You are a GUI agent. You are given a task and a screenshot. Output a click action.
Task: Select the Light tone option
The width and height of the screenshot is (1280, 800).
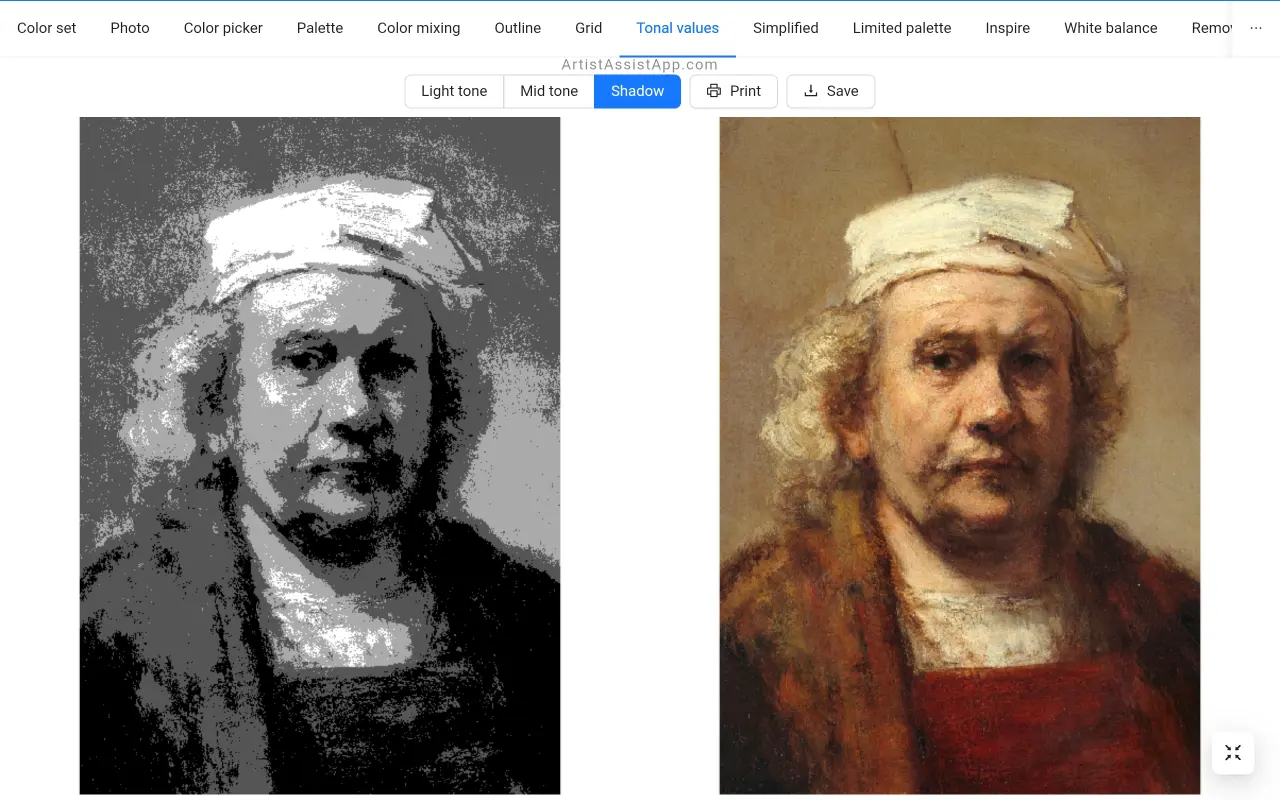(x=454, y=91)
